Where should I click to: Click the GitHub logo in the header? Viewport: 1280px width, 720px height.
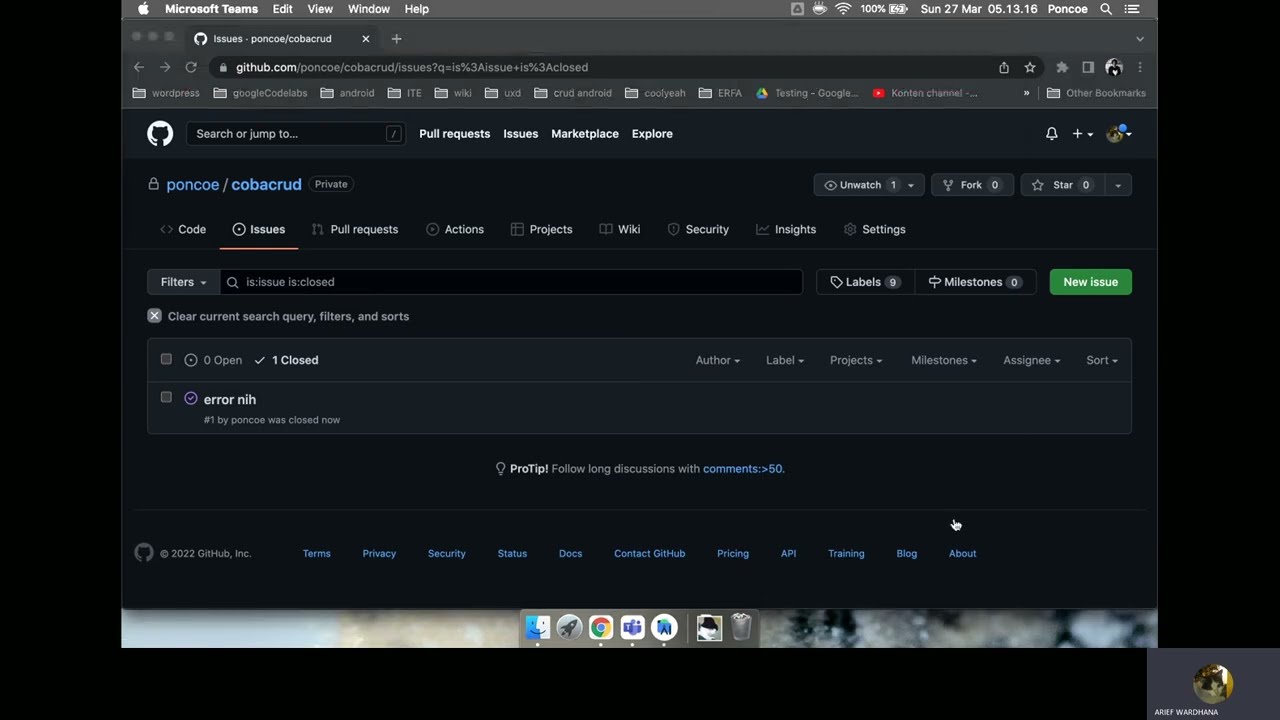160,133
